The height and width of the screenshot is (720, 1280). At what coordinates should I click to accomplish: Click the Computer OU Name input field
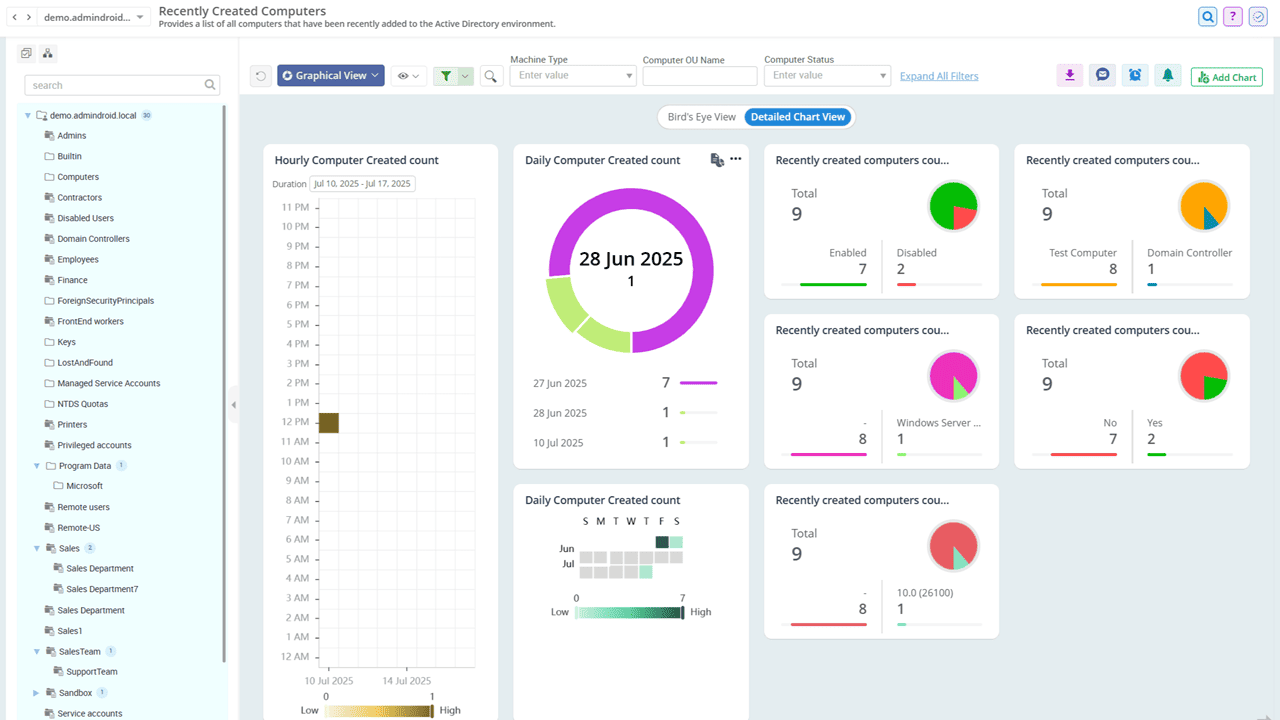click(699, 76)
